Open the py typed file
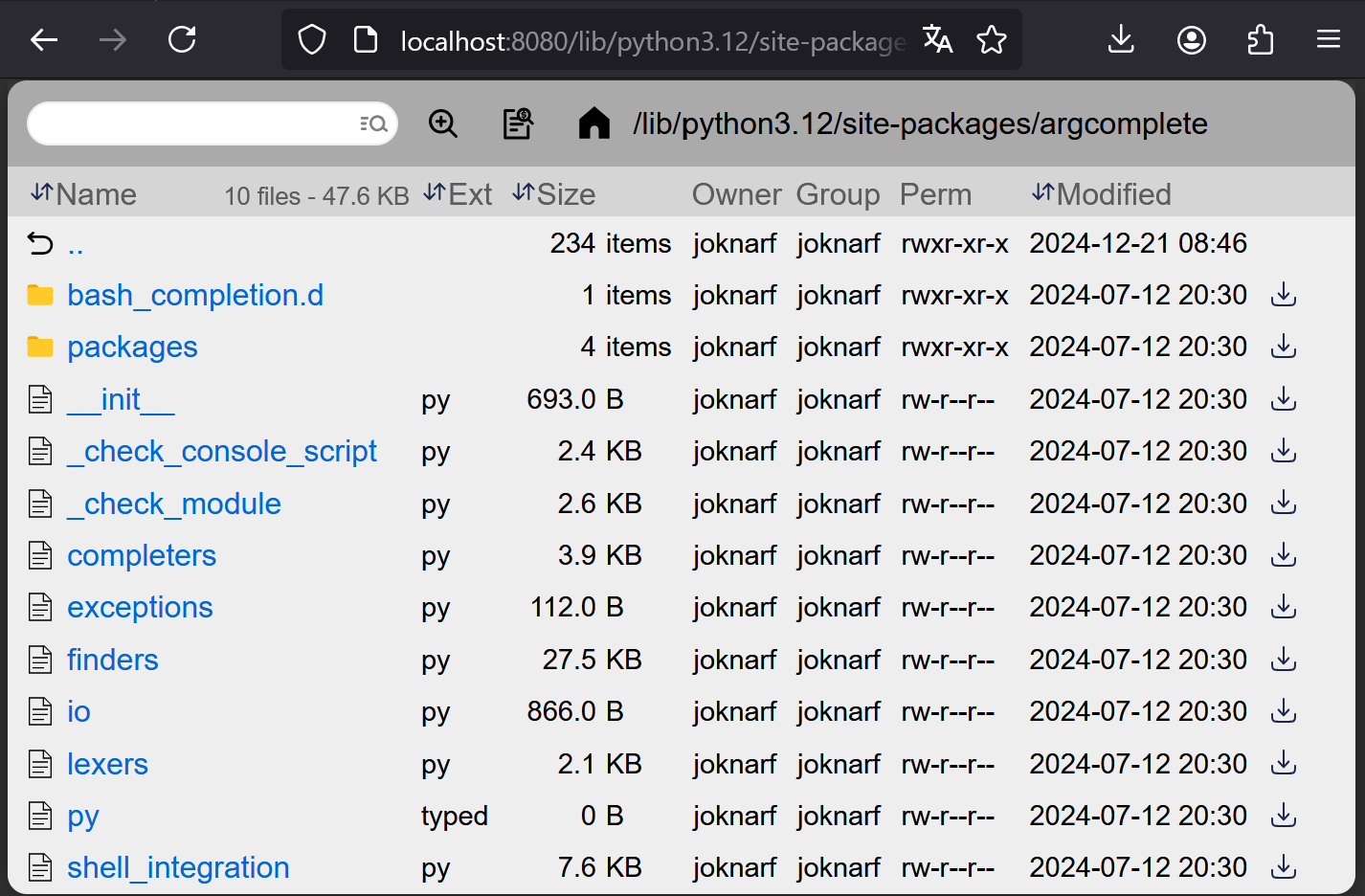The height and width of the screenshot is (896, 1365). pos(83,816)
